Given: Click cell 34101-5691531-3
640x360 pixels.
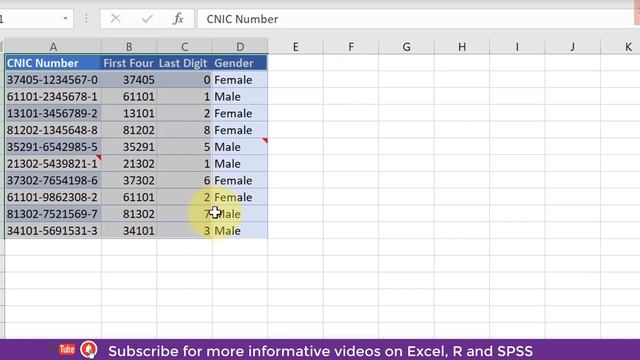Looking at the screenshot, I should click(53, 230).
